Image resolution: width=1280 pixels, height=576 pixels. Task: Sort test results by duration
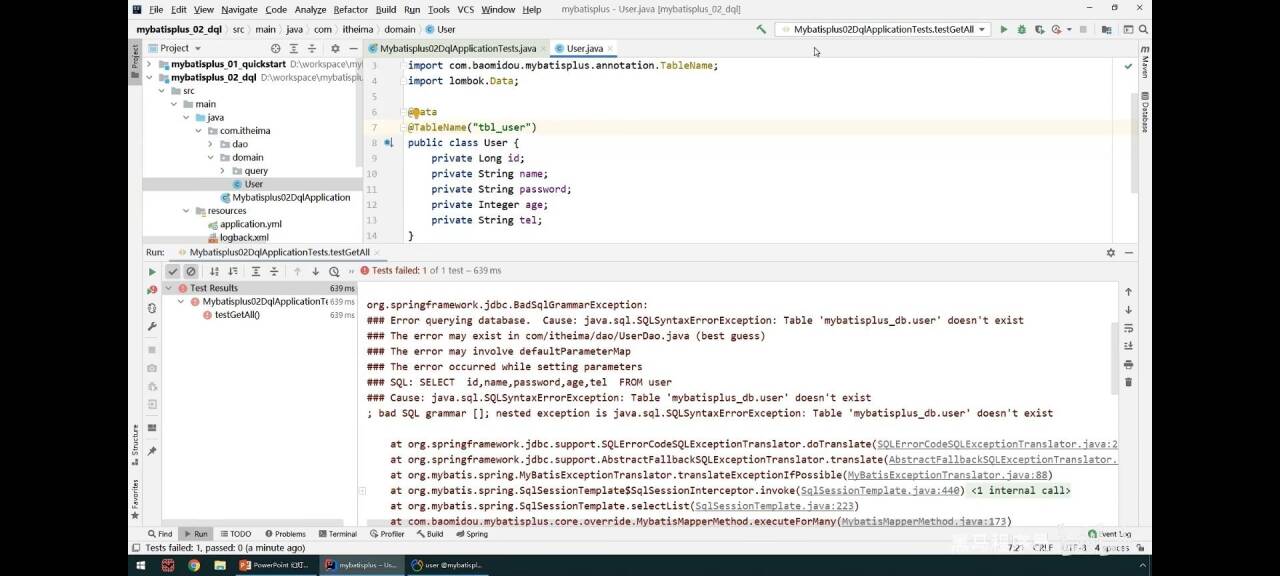[233, 271]
